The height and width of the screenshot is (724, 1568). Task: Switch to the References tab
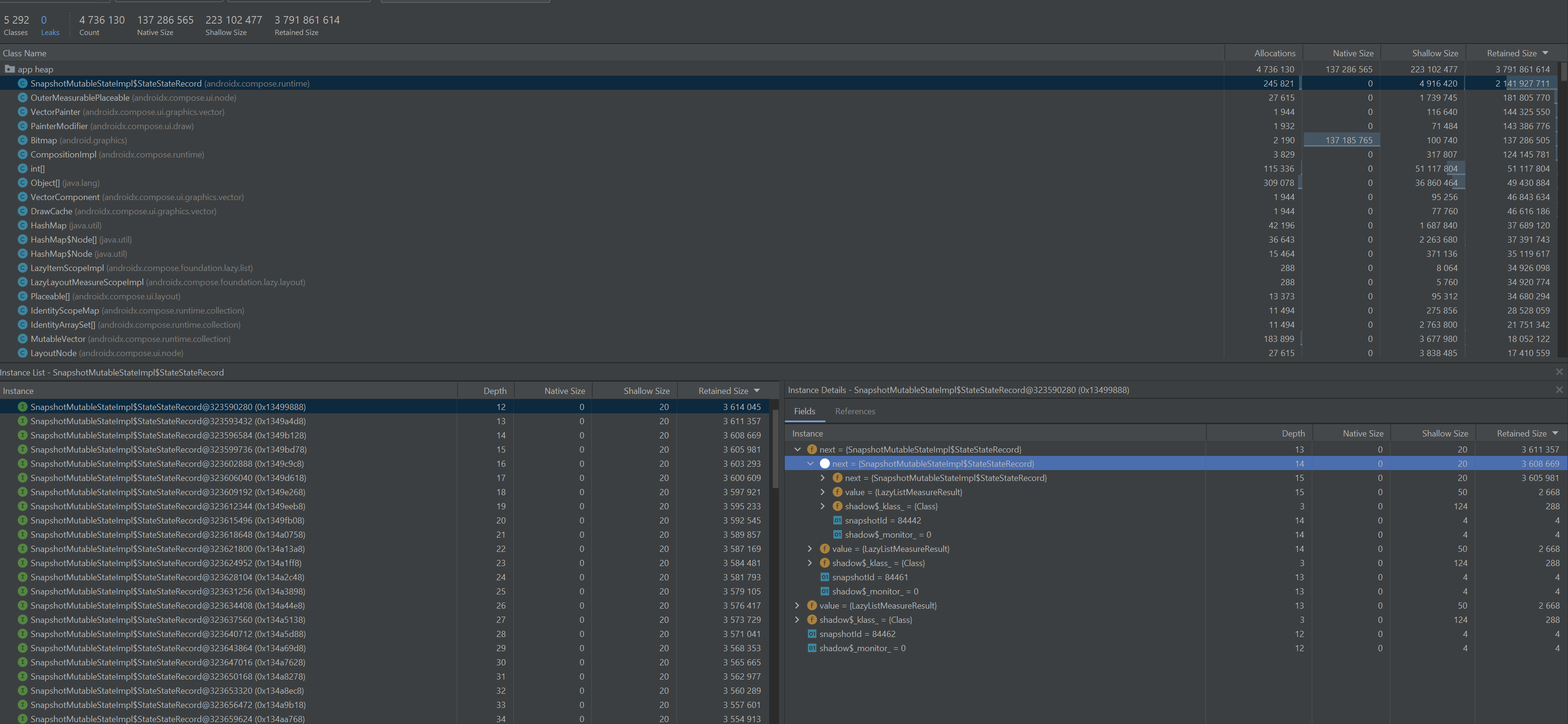(855, 411)
